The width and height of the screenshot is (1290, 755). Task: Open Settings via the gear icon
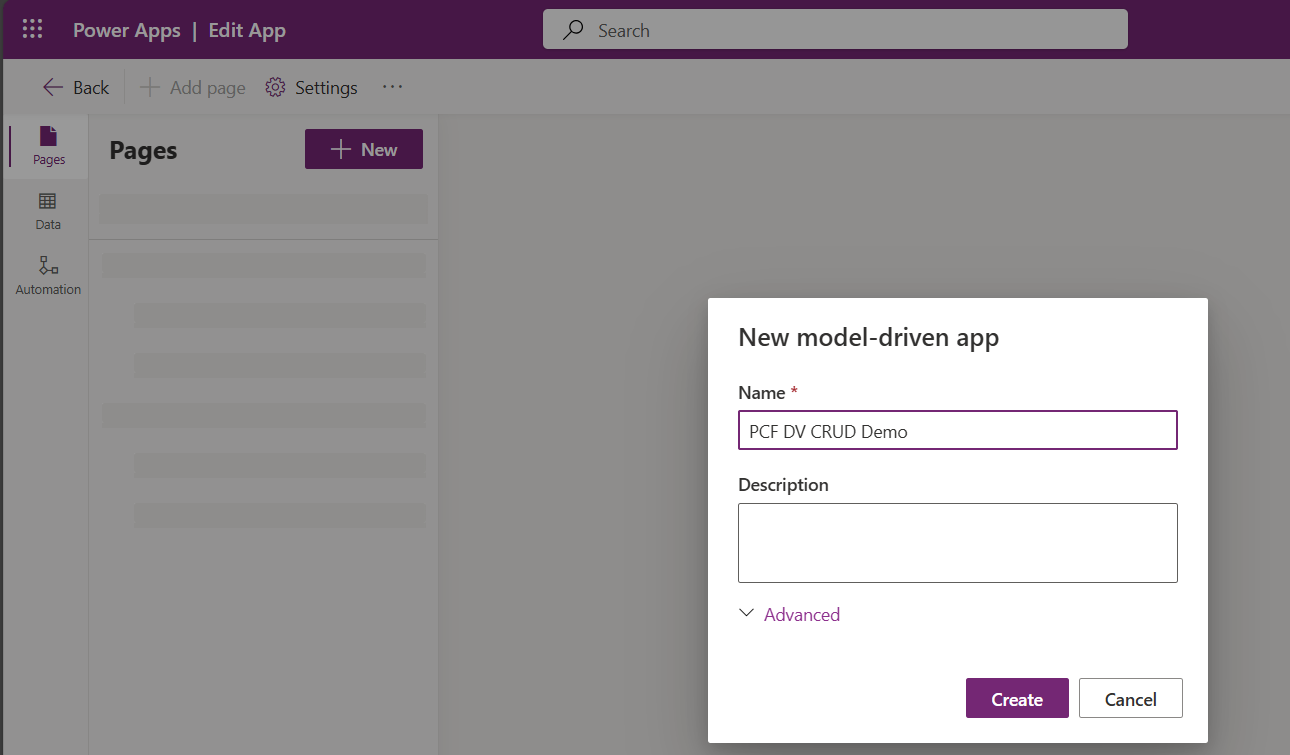click(x=275, y=88)
